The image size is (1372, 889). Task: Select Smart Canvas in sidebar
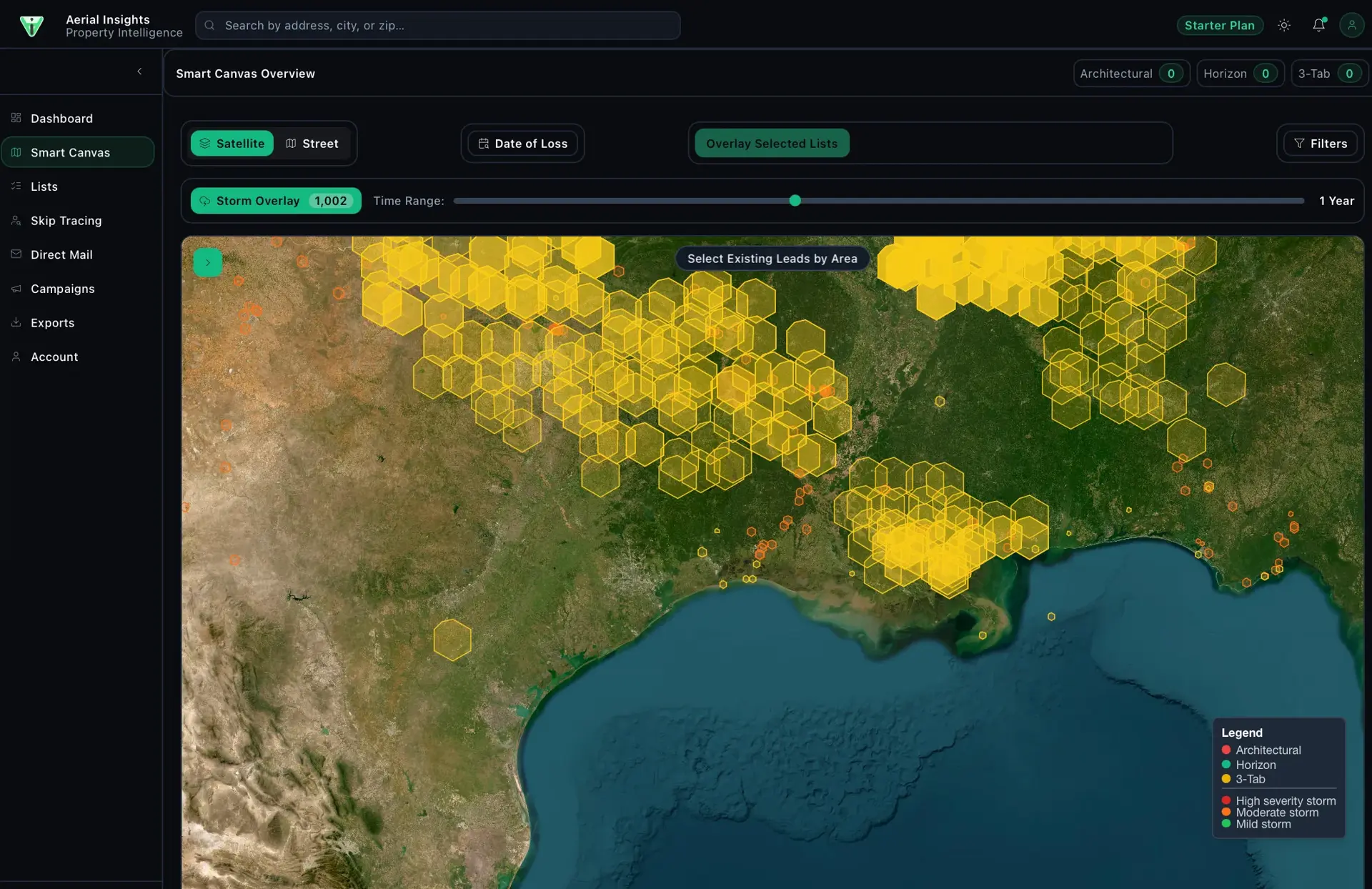[77, 152]
